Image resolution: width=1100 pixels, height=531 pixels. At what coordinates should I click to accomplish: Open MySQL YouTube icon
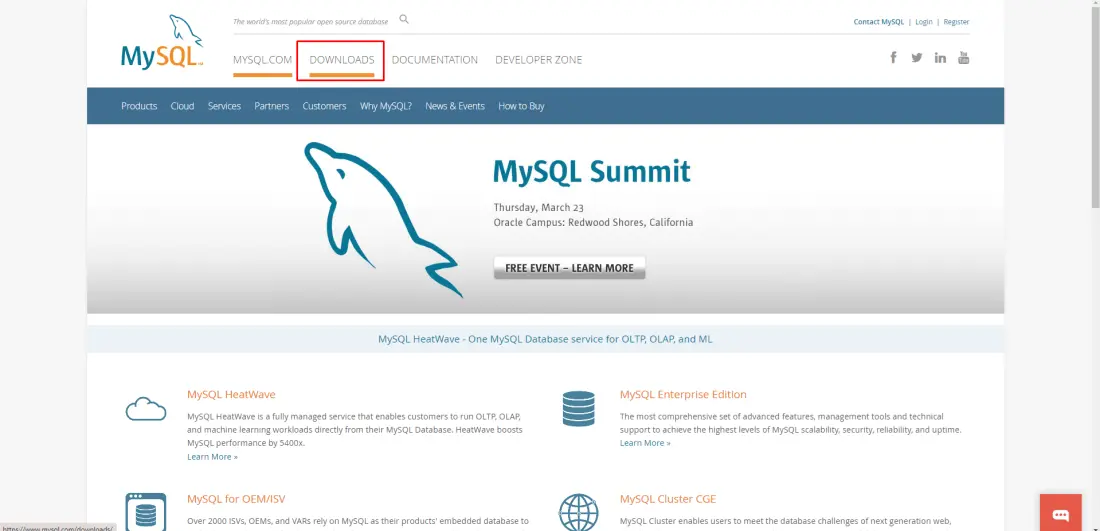point(964,58)
